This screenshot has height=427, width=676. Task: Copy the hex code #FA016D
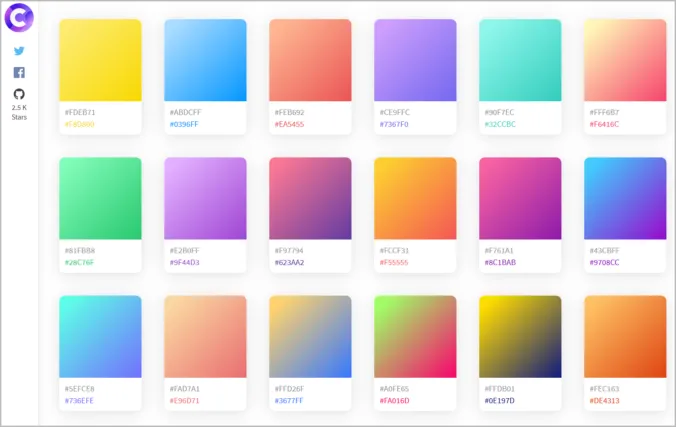(394, 401)
